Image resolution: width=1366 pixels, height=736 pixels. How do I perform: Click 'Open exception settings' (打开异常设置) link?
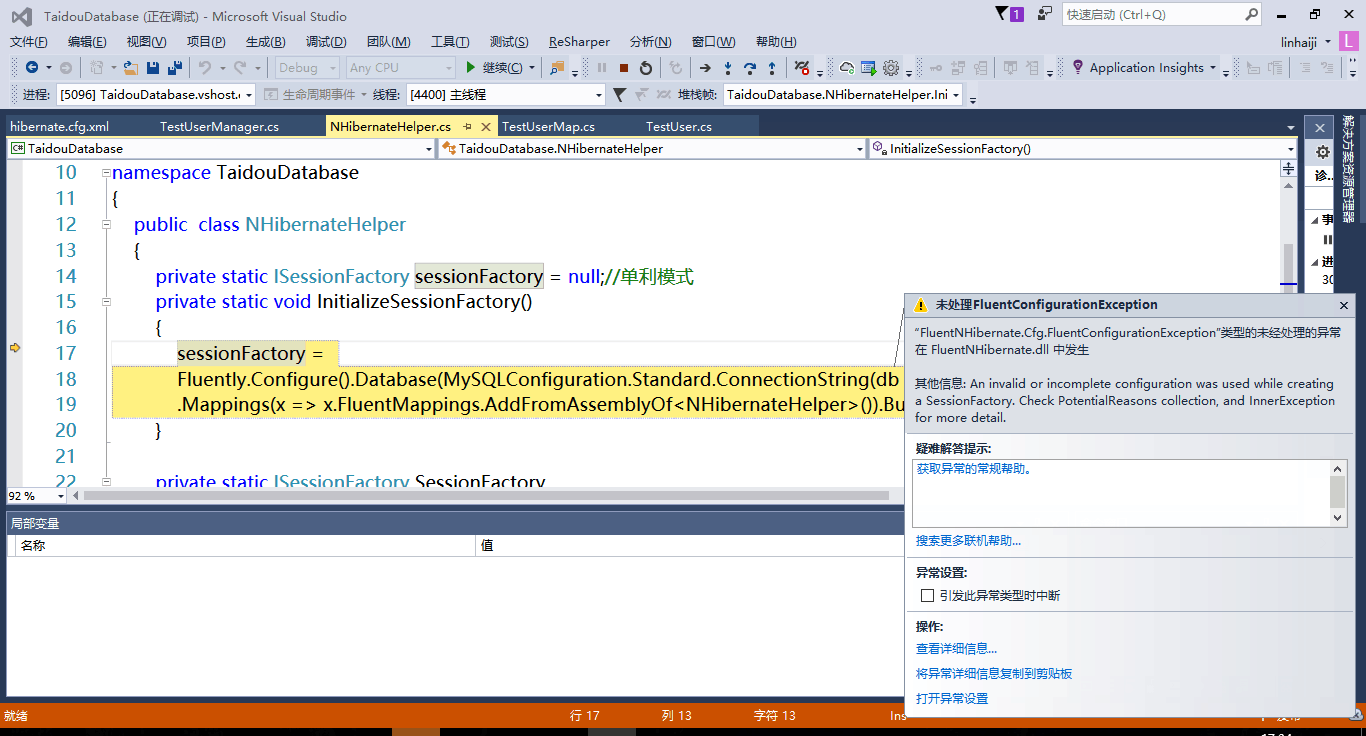(952, 699)
